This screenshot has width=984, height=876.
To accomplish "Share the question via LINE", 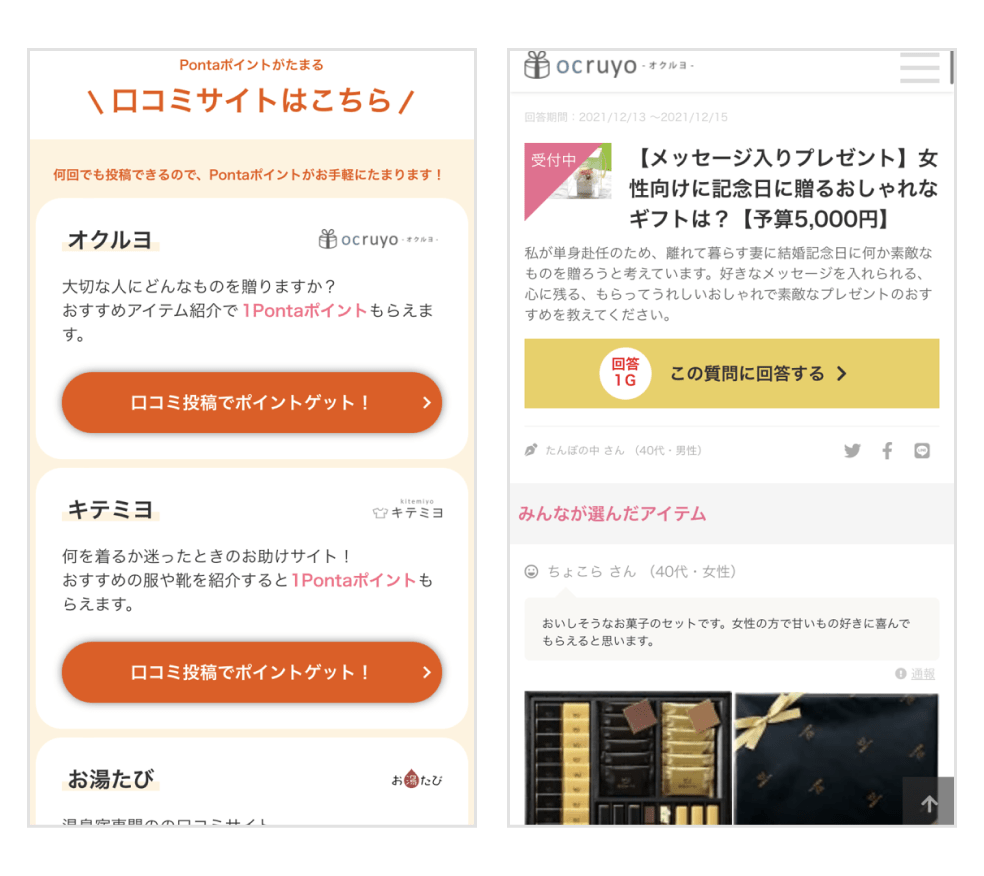I will tap(922, 451).
